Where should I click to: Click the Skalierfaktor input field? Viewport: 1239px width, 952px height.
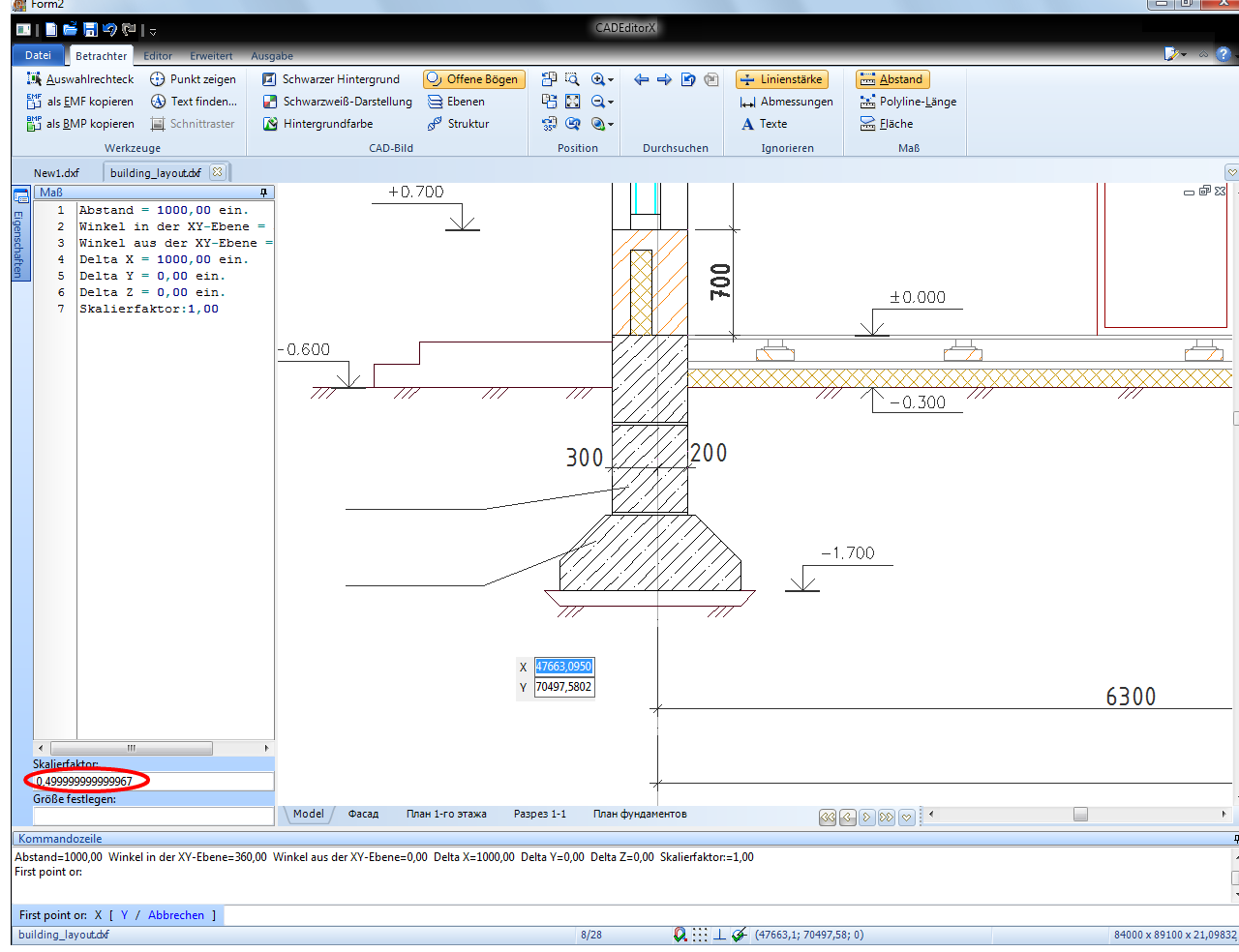pos(153,781)
